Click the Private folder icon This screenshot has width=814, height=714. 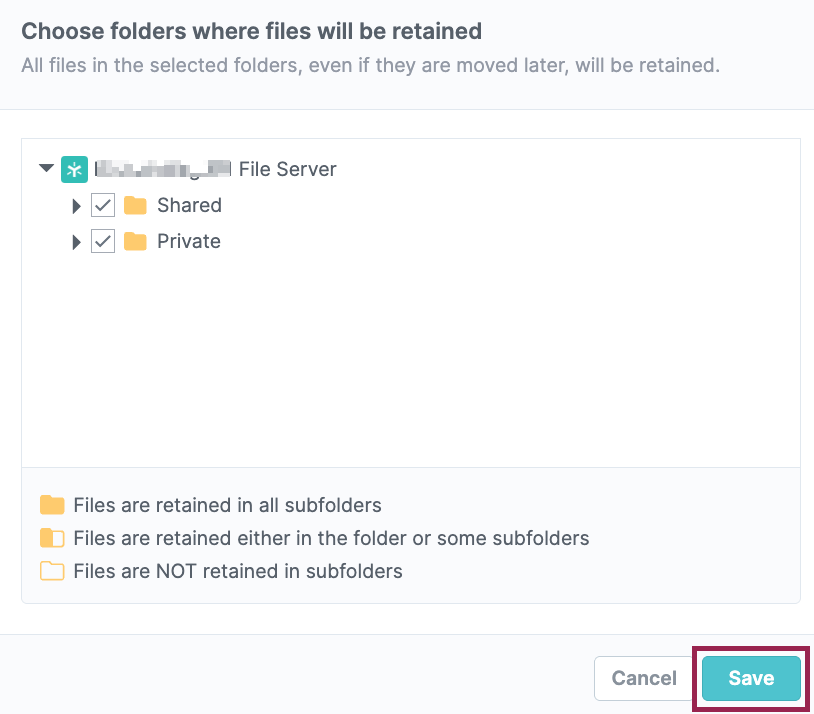pos(135,241)
